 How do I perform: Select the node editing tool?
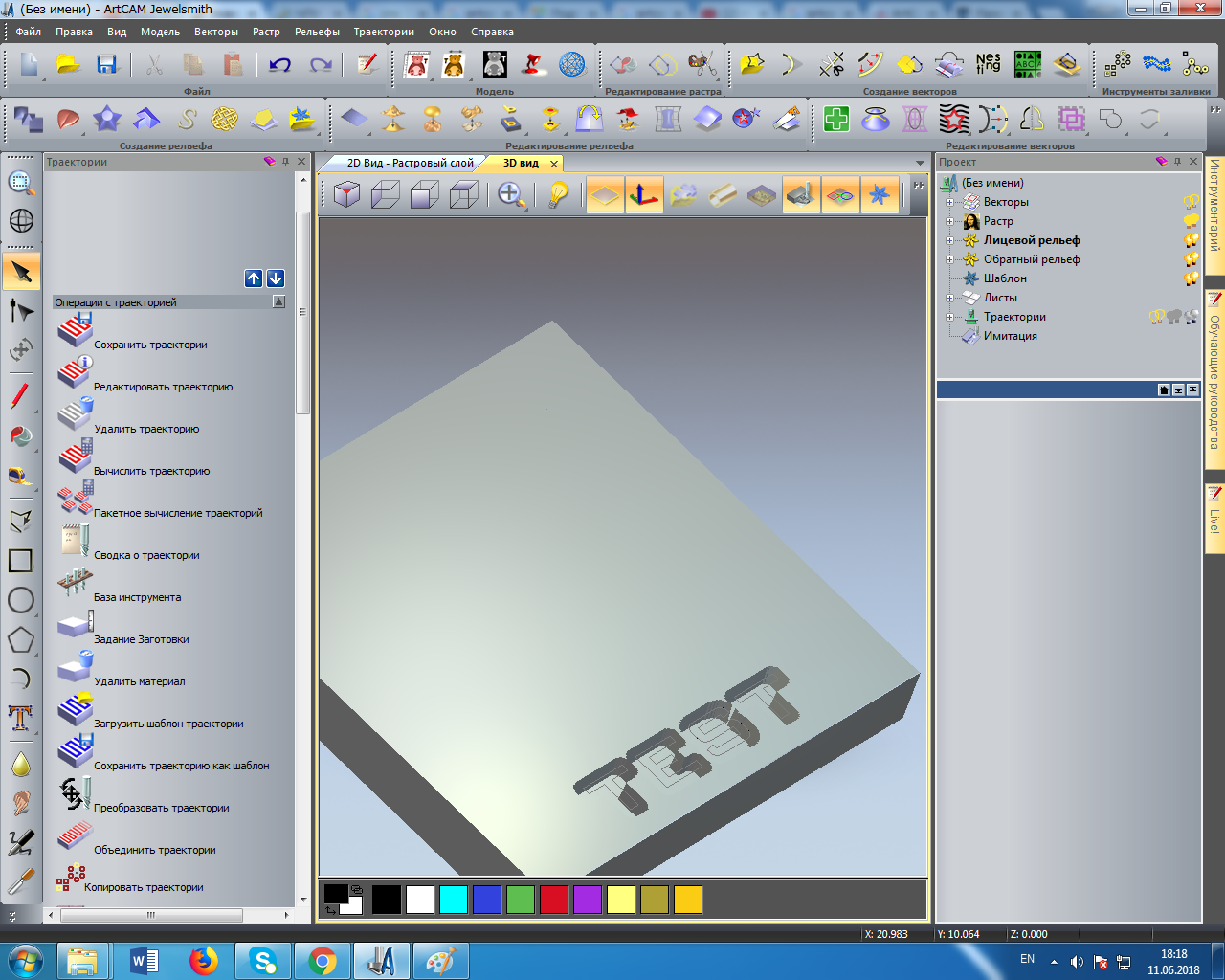click(21, 311)
